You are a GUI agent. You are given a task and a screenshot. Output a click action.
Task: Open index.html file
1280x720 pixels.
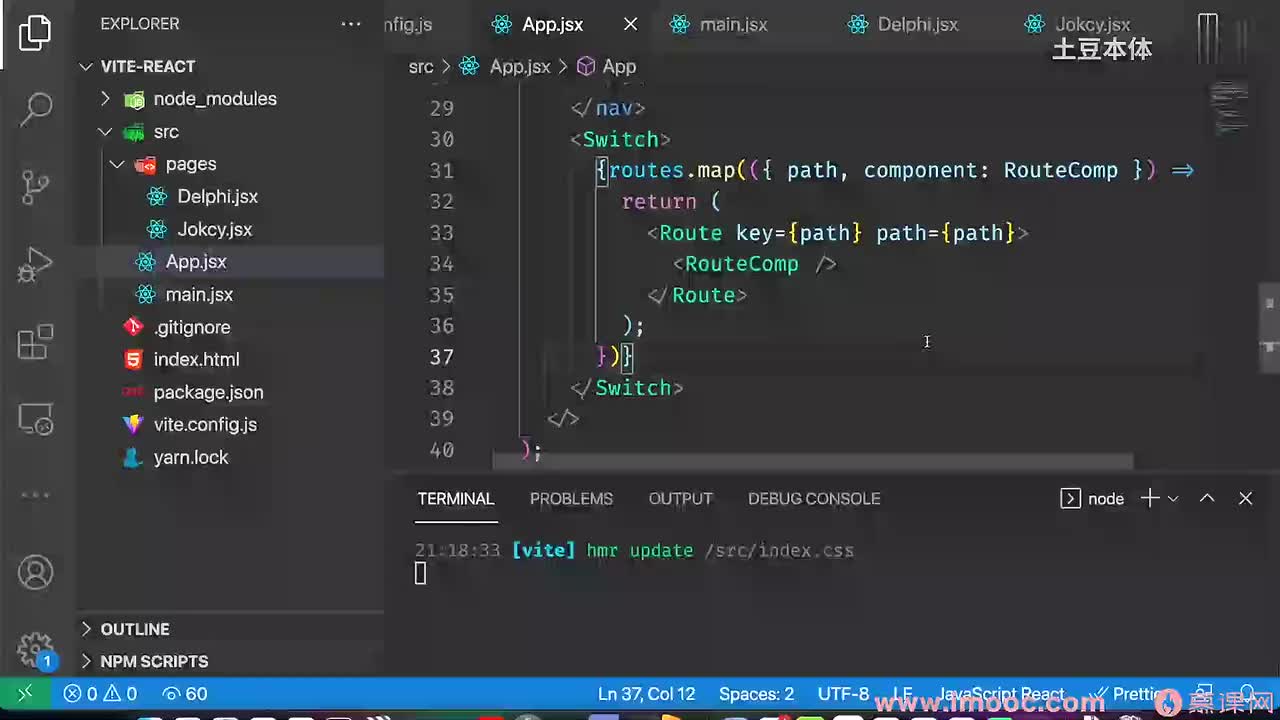click(230, 359)
